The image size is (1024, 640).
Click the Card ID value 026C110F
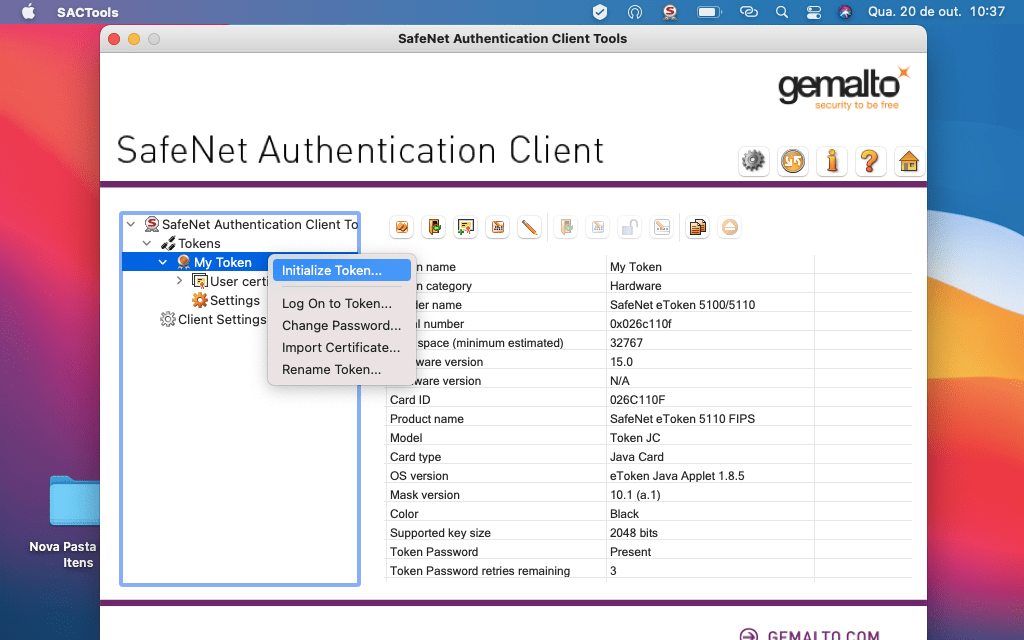pyautogui.click(x=637, y=400)
